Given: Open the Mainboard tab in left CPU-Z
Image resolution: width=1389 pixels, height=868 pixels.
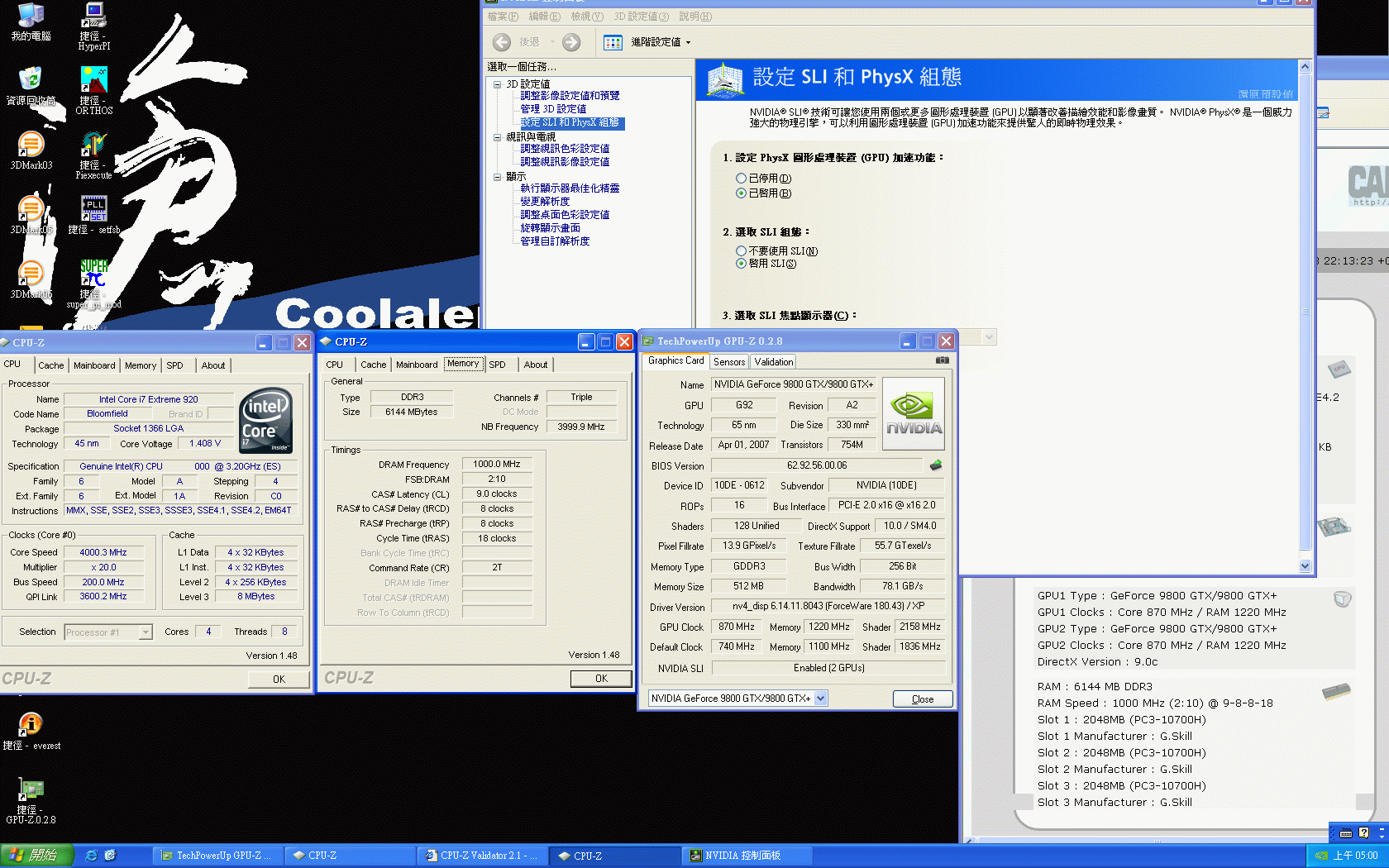Looking at the screenshot, I should click(x=94, y=365).
